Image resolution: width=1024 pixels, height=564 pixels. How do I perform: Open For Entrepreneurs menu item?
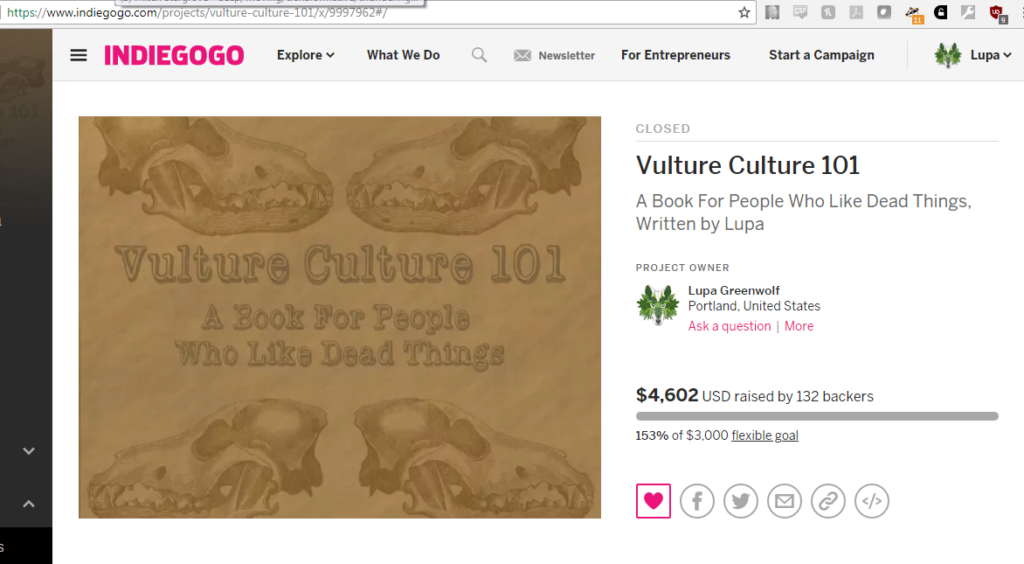[675, 55]
